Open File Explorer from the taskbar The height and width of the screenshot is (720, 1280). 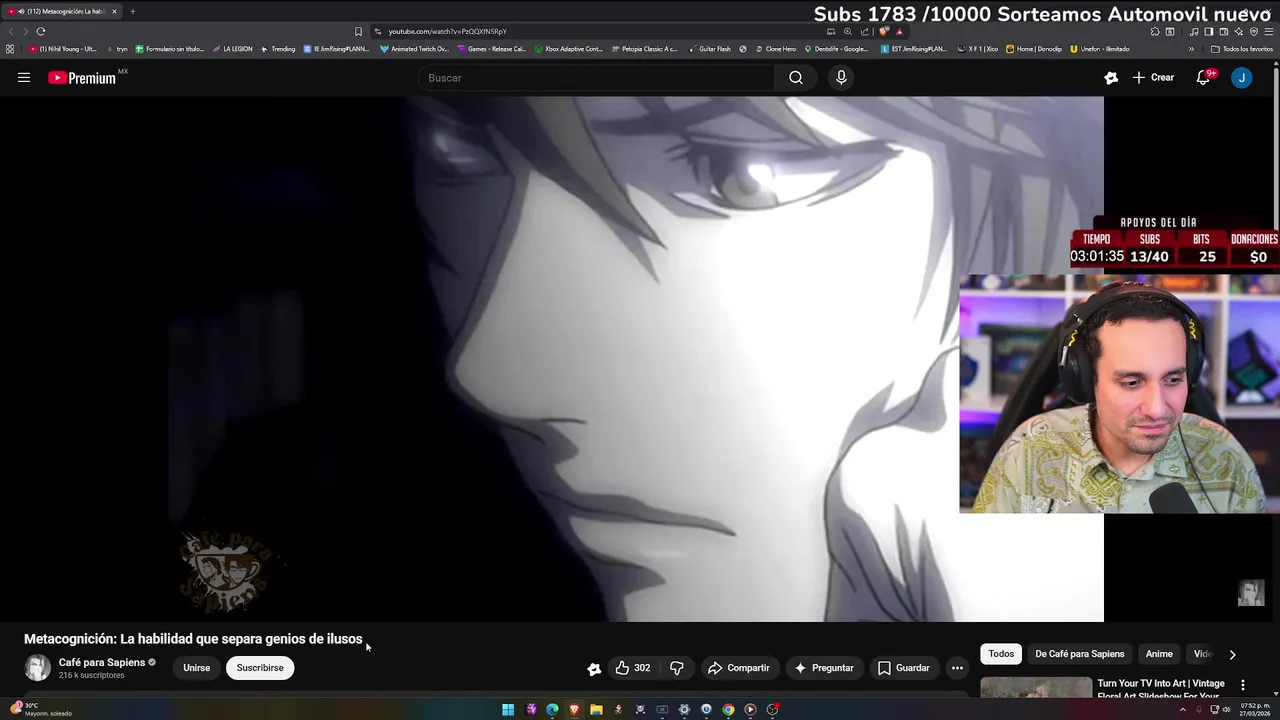click(596, 710)
